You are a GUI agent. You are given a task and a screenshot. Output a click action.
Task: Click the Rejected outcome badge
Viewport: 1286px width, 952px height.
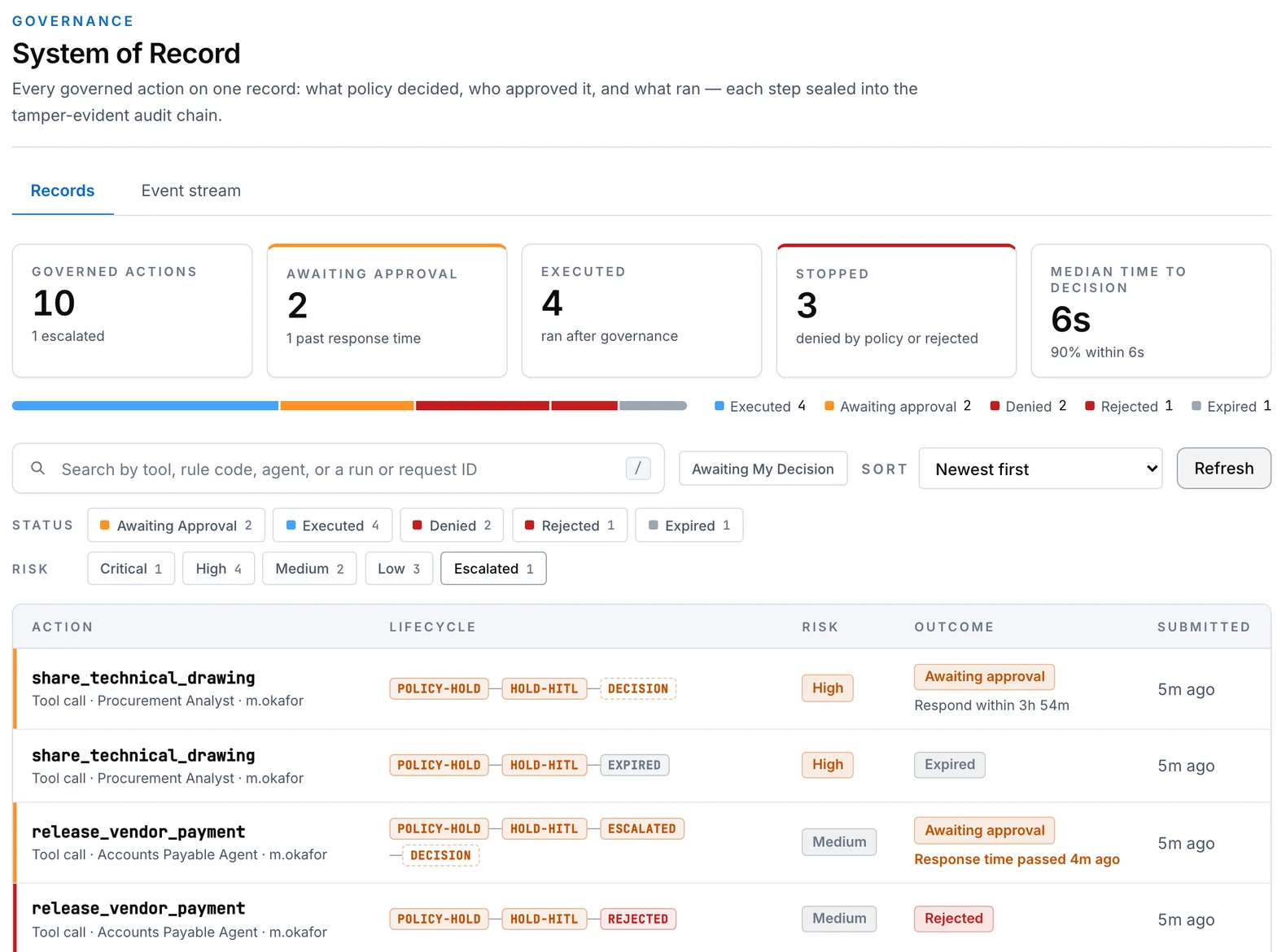coord(954,918)
